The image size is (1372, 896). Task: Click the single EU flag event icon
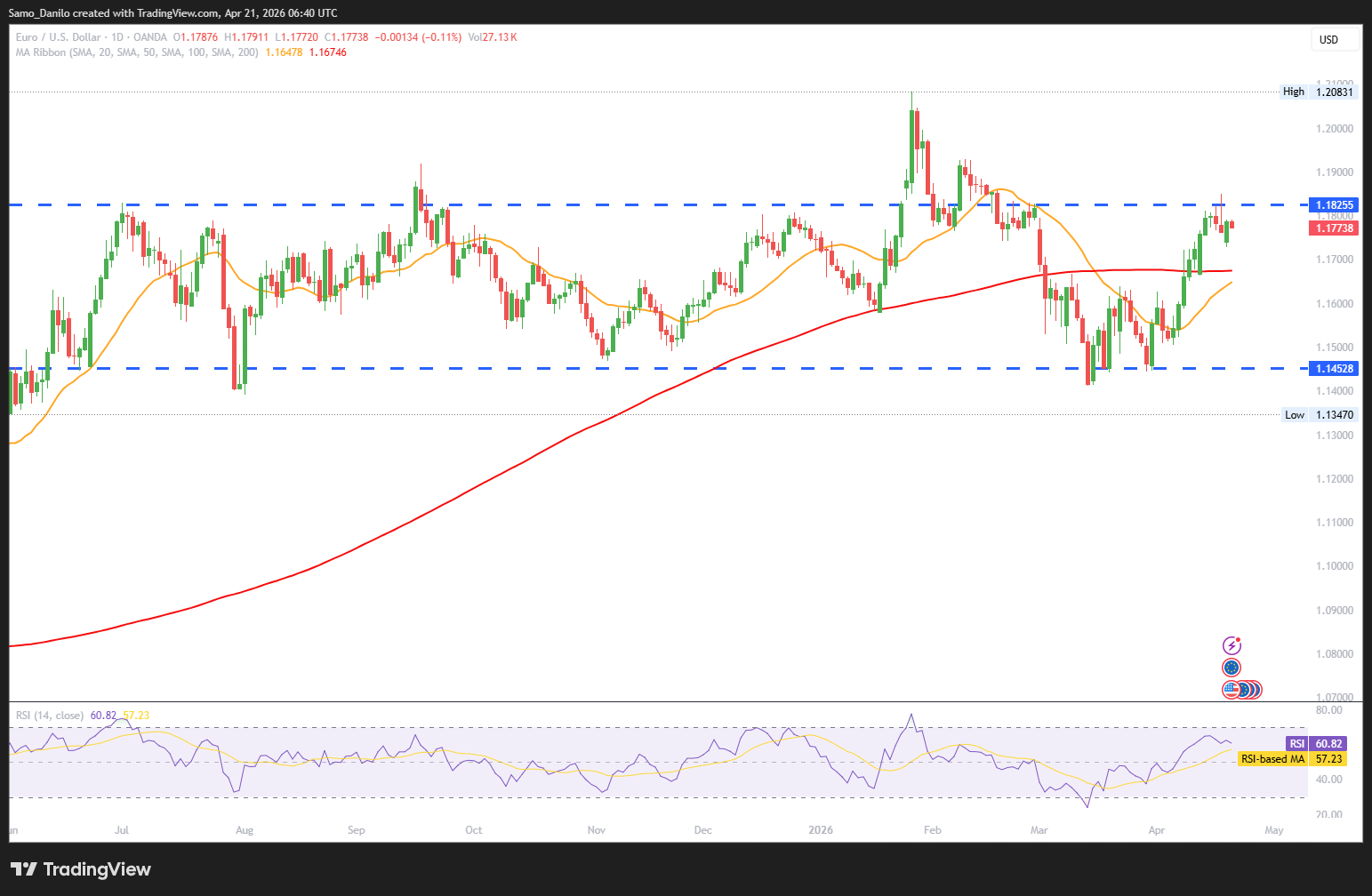tap(1232, 668)
